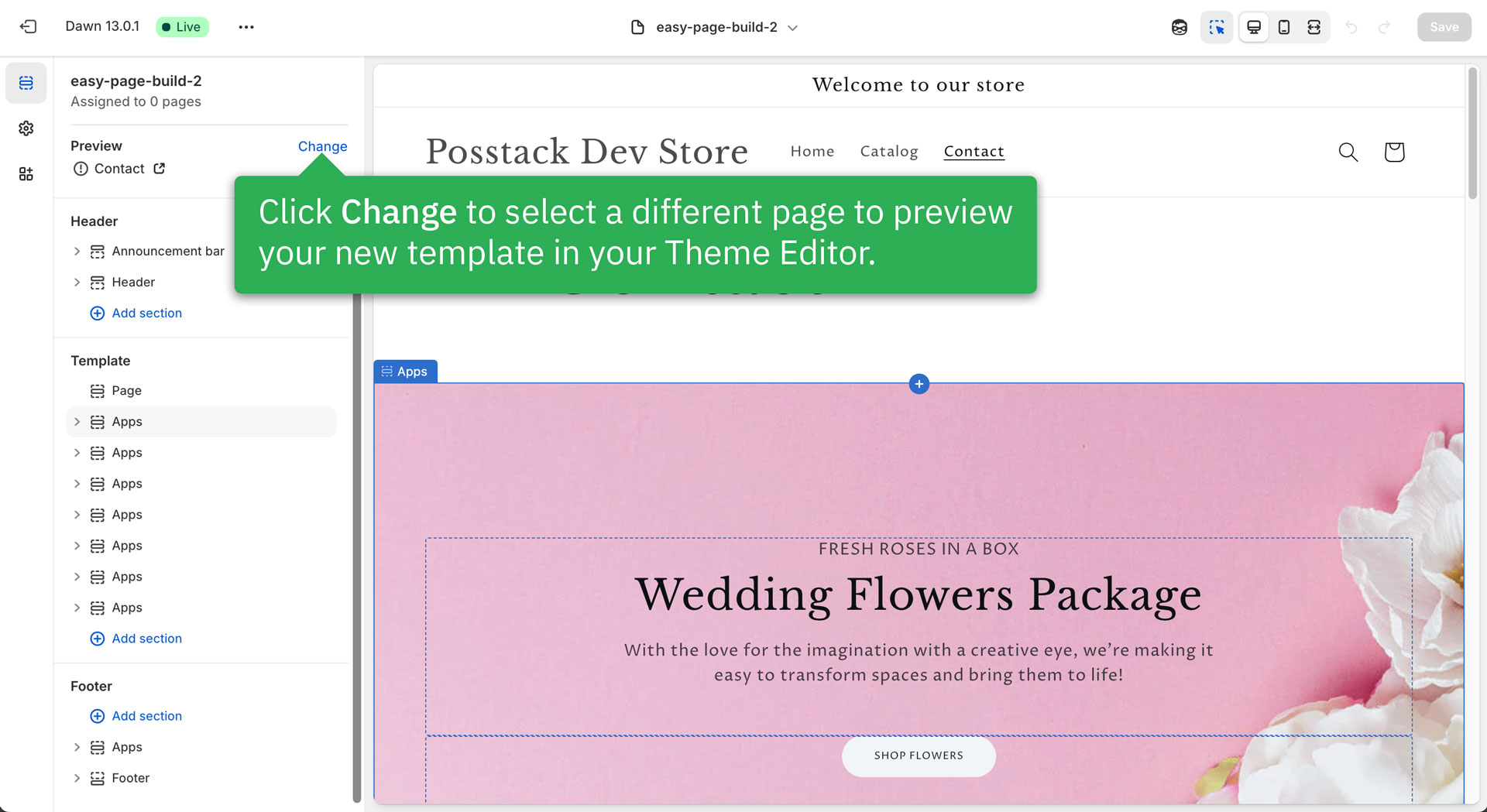Click the exit editor back arrow icon

click(29, 27)
